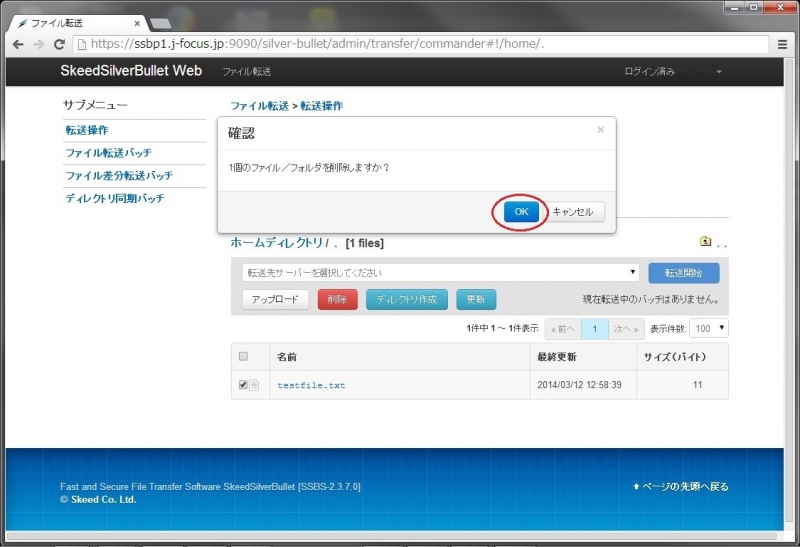This screenshot has height=547, width=800.
Task: Close the 確認 dialog with the X
Action: coord(600,130)
